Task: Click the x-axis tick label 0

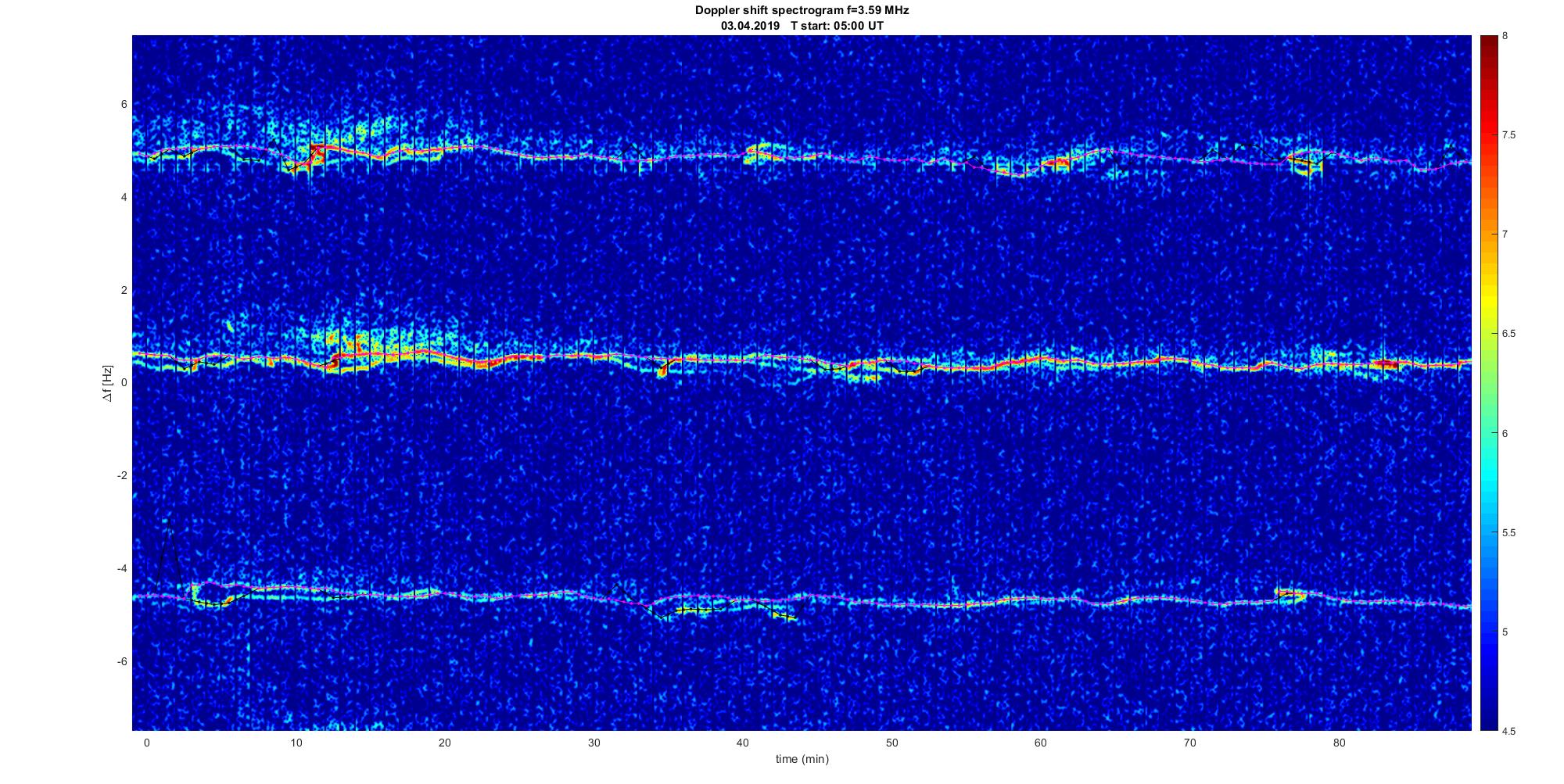Action: tap(146, 743)
